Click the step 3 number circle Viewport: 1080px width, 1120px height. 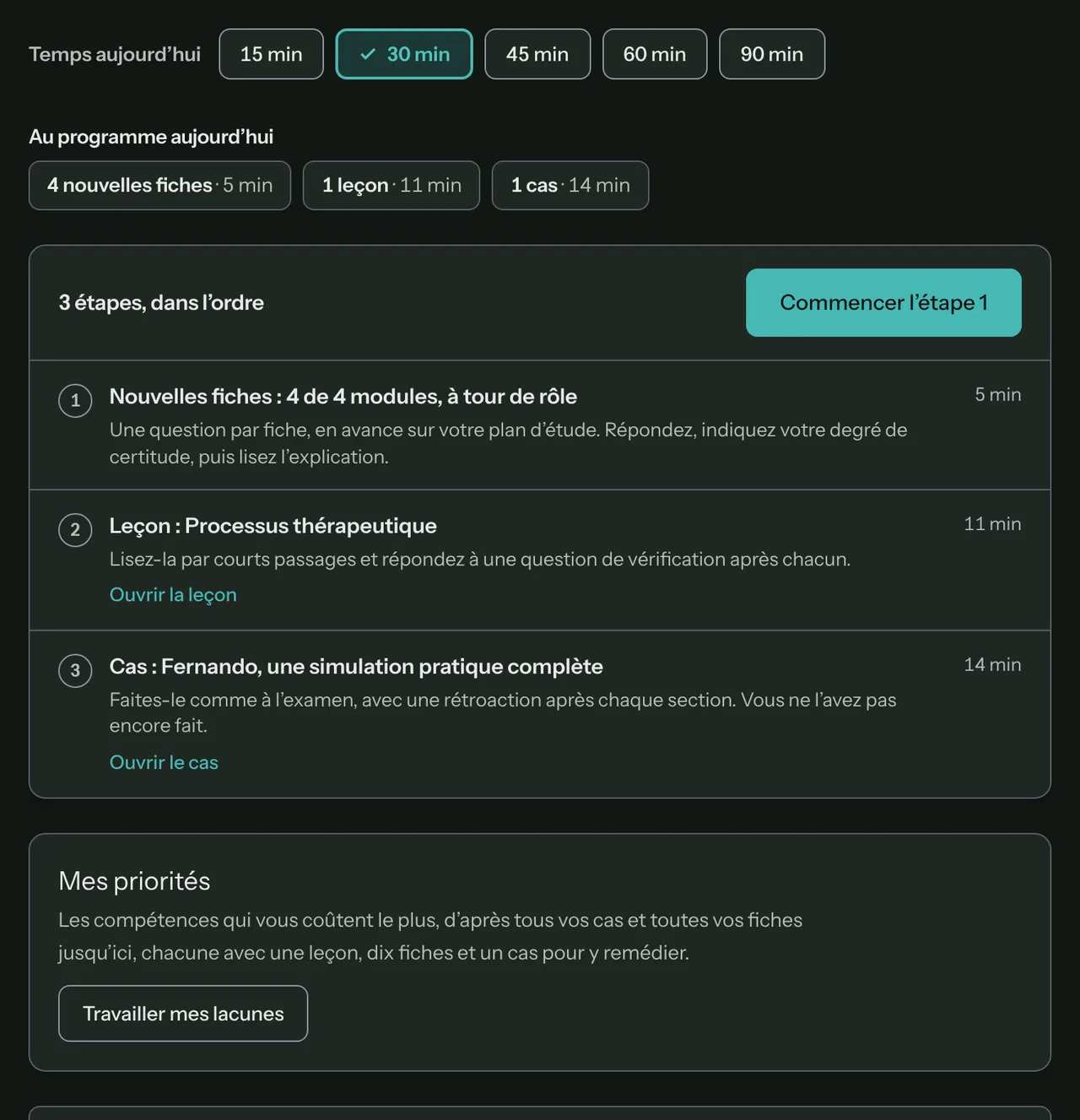(x=75, y=671)
